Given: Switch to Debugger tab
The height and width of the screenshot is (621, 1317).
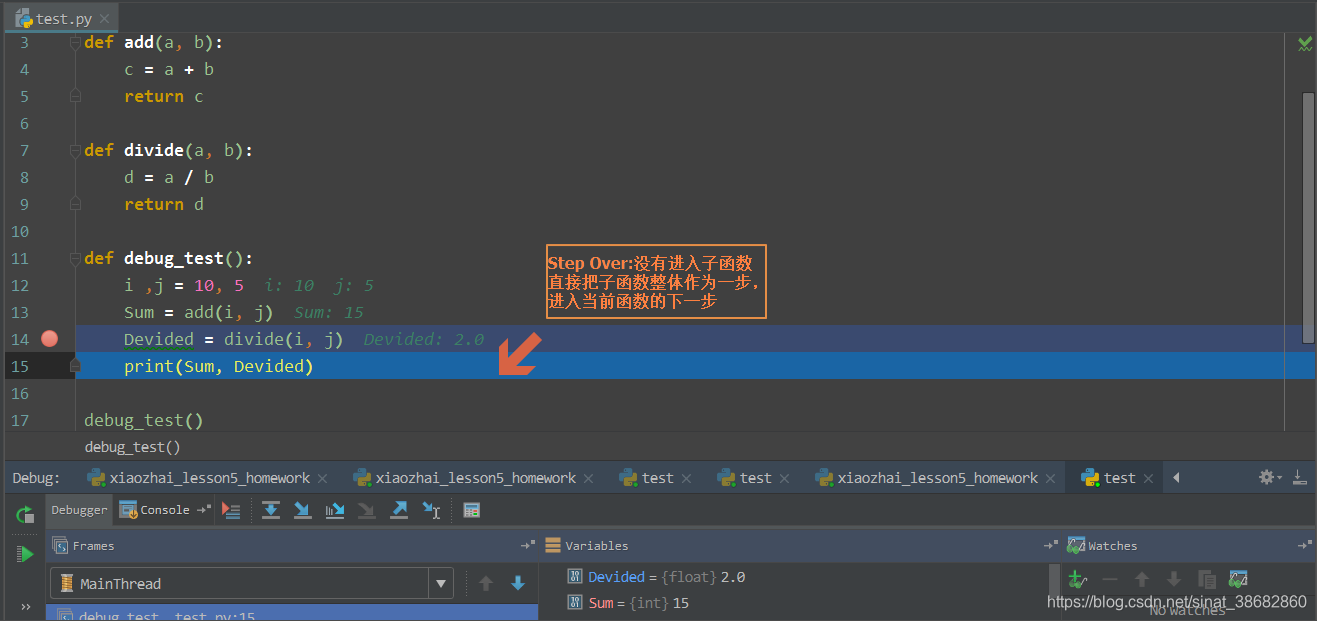Looking at the screenshot, I should click(x=79, y=510).
